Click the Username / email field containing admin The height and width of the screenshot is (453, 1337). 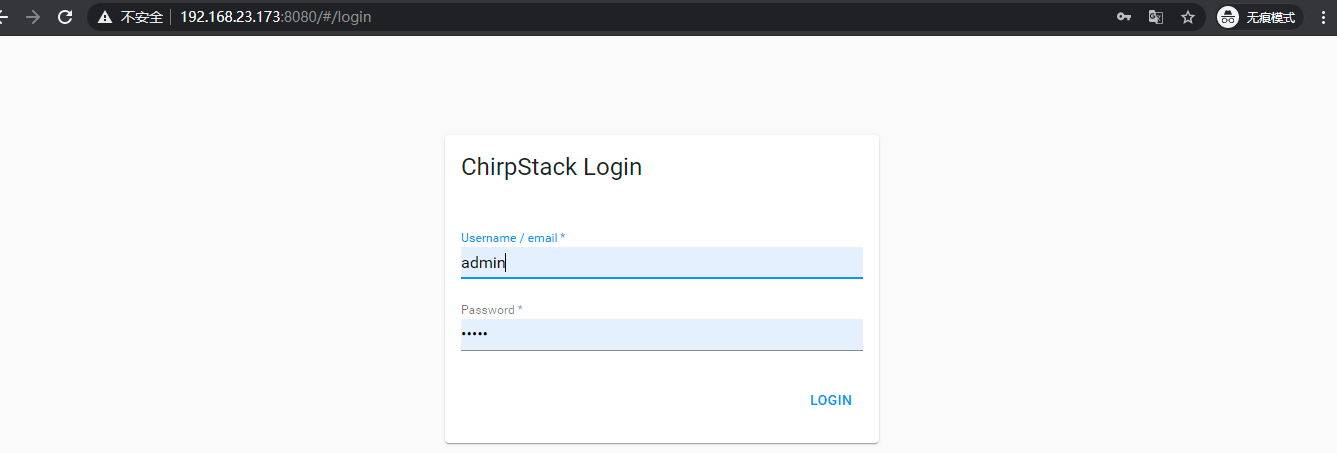[x=661, y=262]
